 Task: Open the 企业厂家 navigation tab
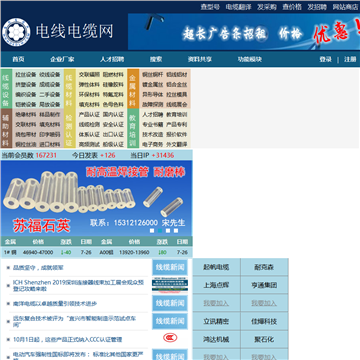tap(62, 59)
